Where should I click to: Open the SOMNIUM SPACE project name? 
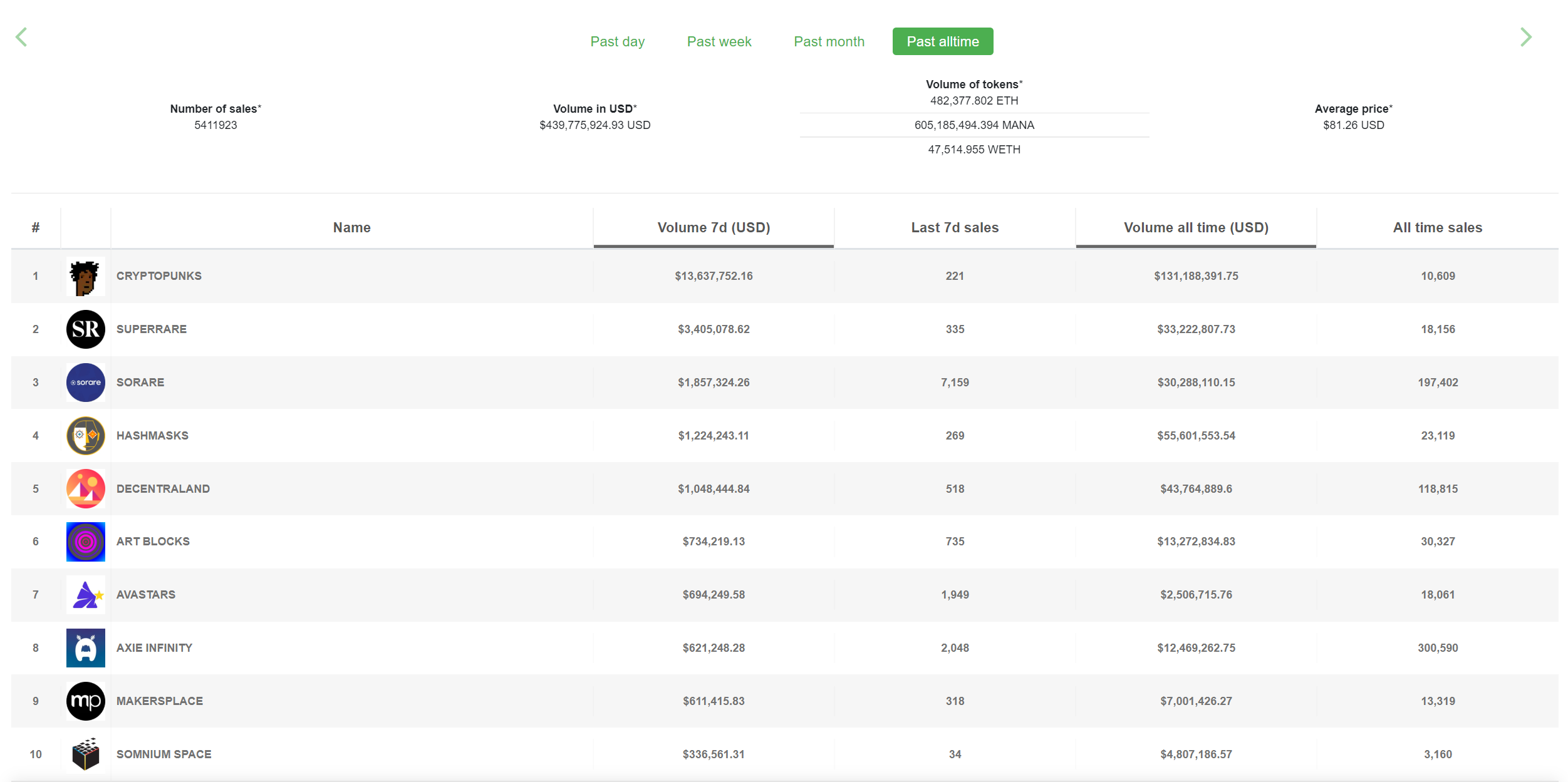tap(164, 754)
